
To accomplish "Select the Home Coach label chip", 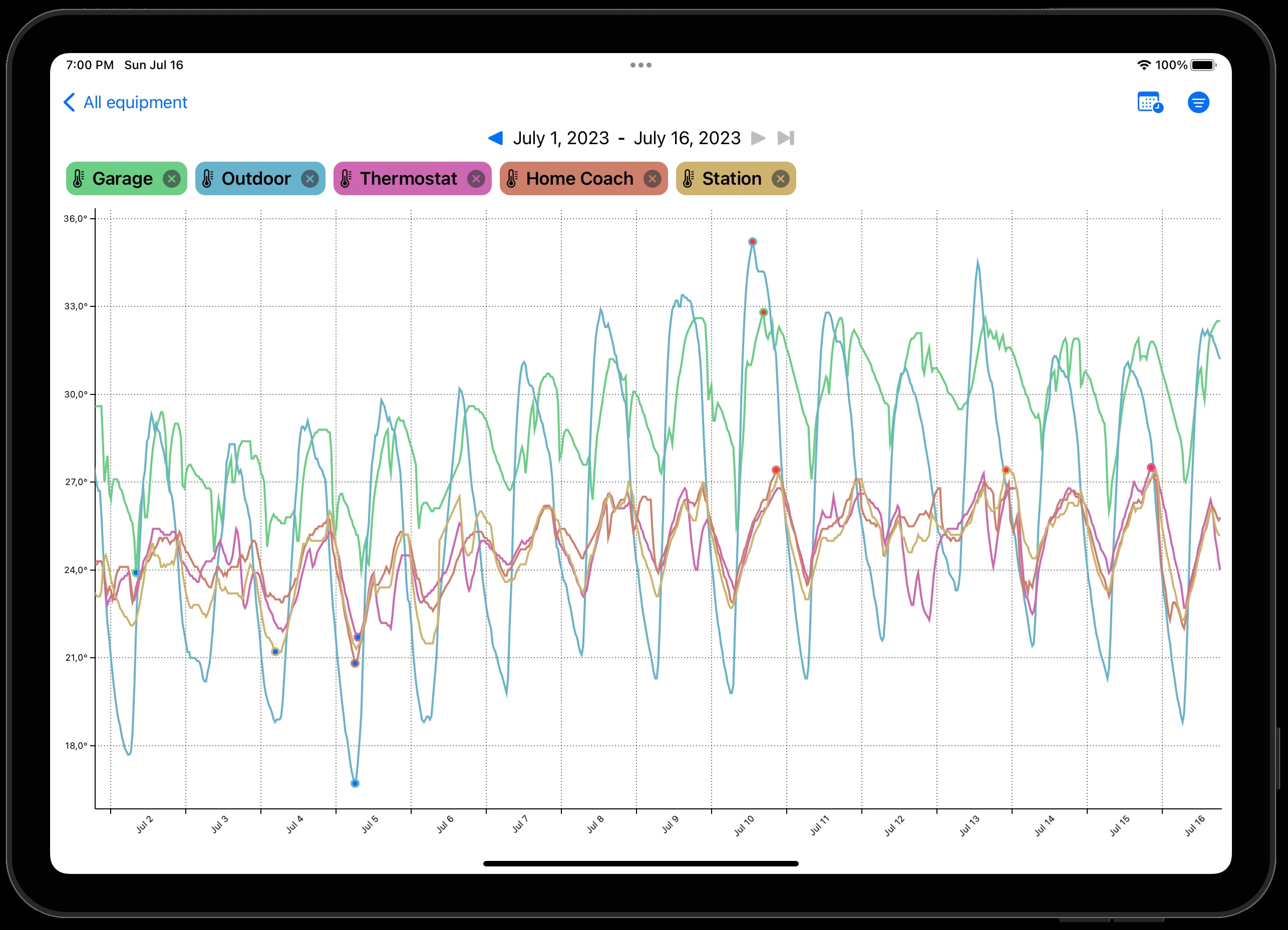I will [x=579, y=179].
